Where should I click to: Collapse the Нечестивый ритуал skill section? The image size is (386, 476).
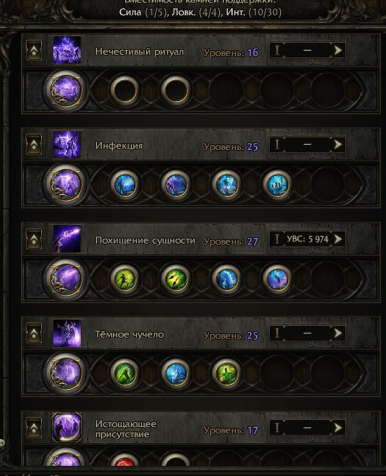pos(34,50)
